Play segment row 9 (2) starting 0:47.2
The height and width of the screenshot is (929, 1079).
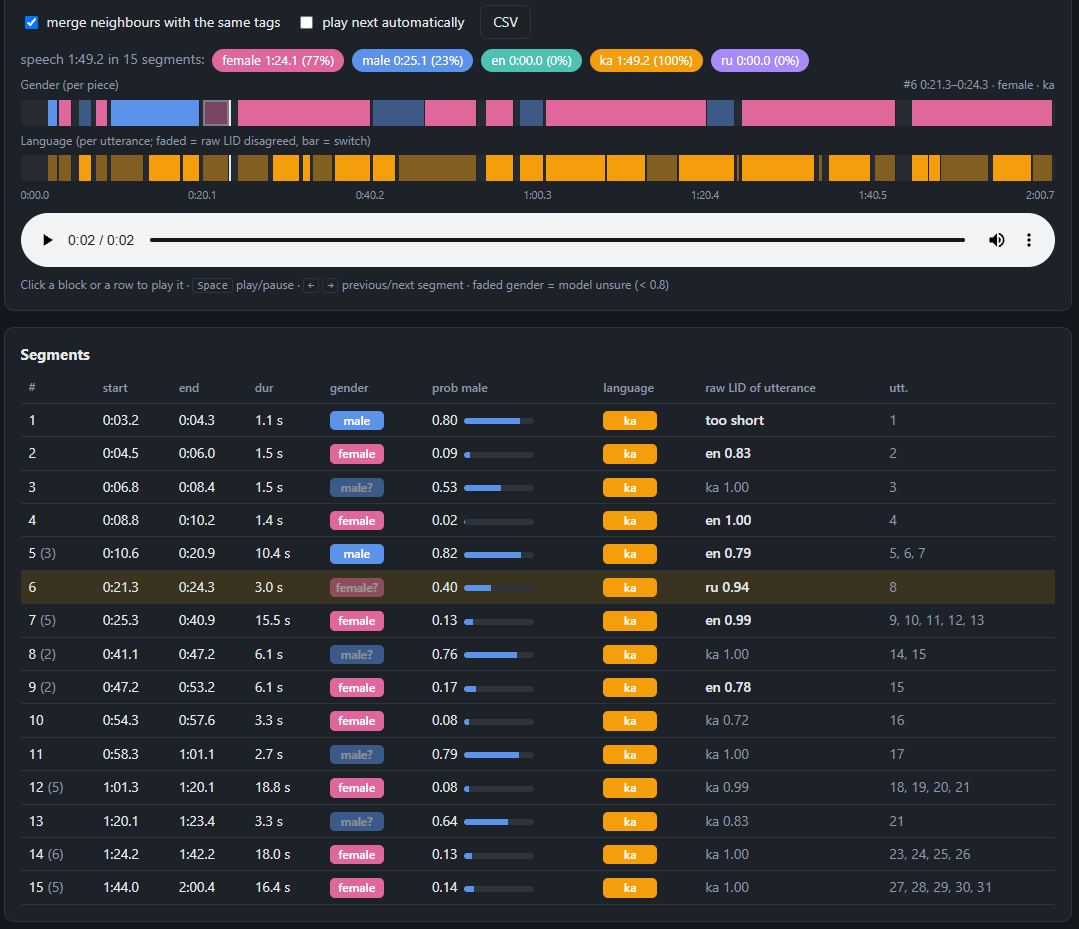(x=537, y=687)
